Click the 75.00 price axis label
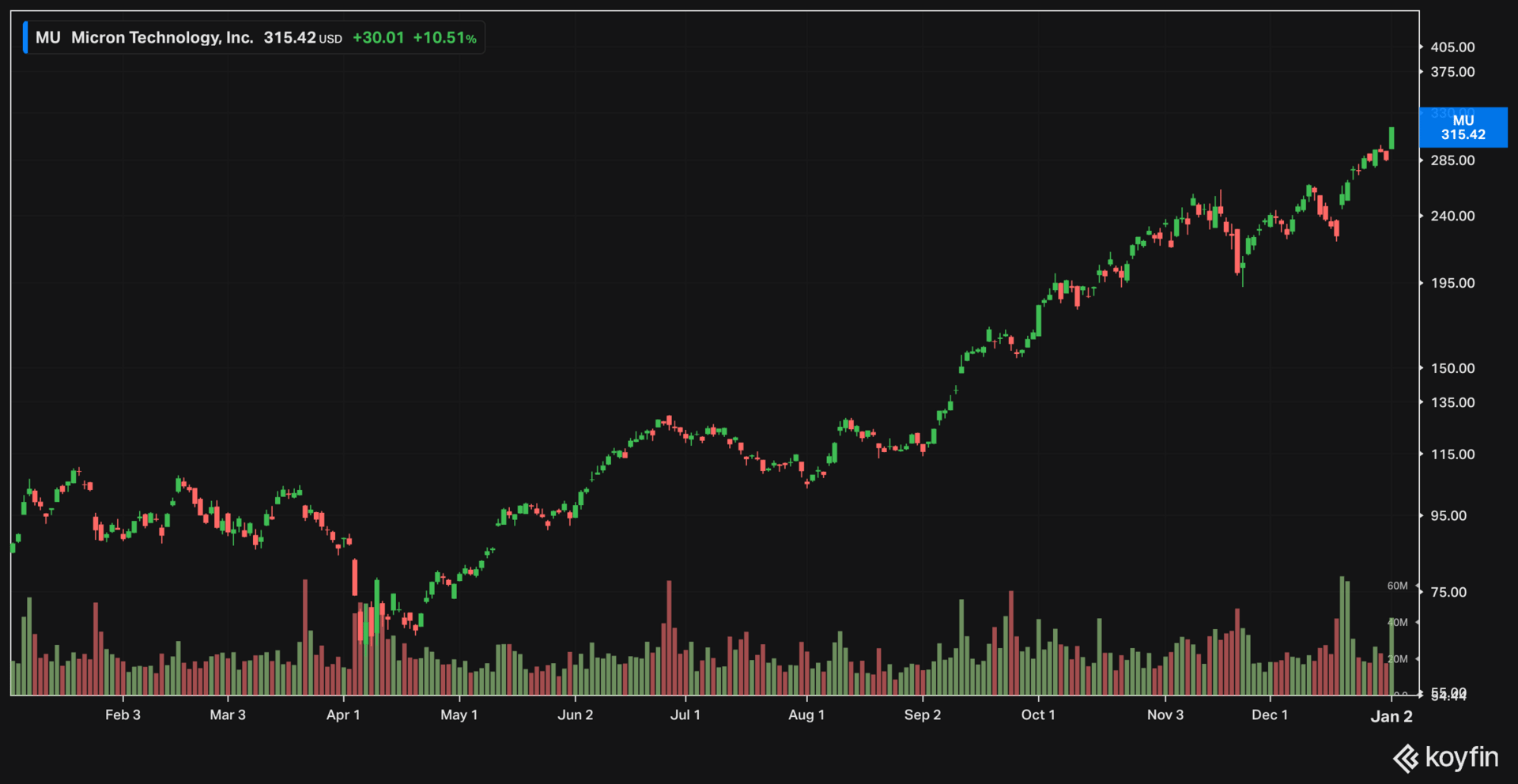The image size is (1518, 784). (1448, 592)
